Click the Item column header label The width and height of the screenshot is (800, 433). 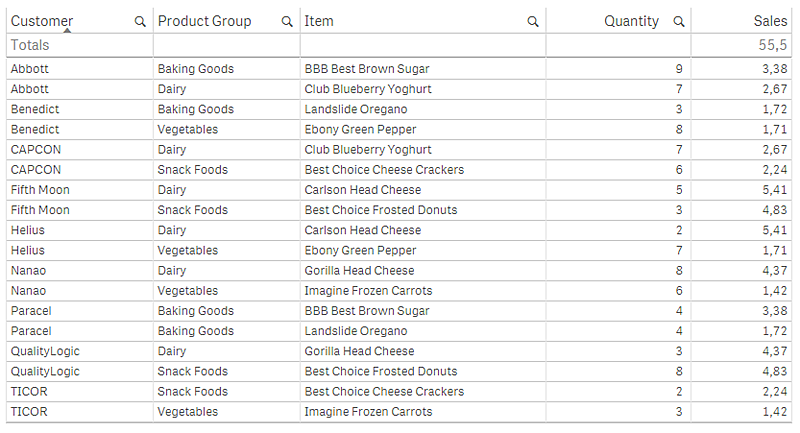pyautogui.click(x=320, y=21)
